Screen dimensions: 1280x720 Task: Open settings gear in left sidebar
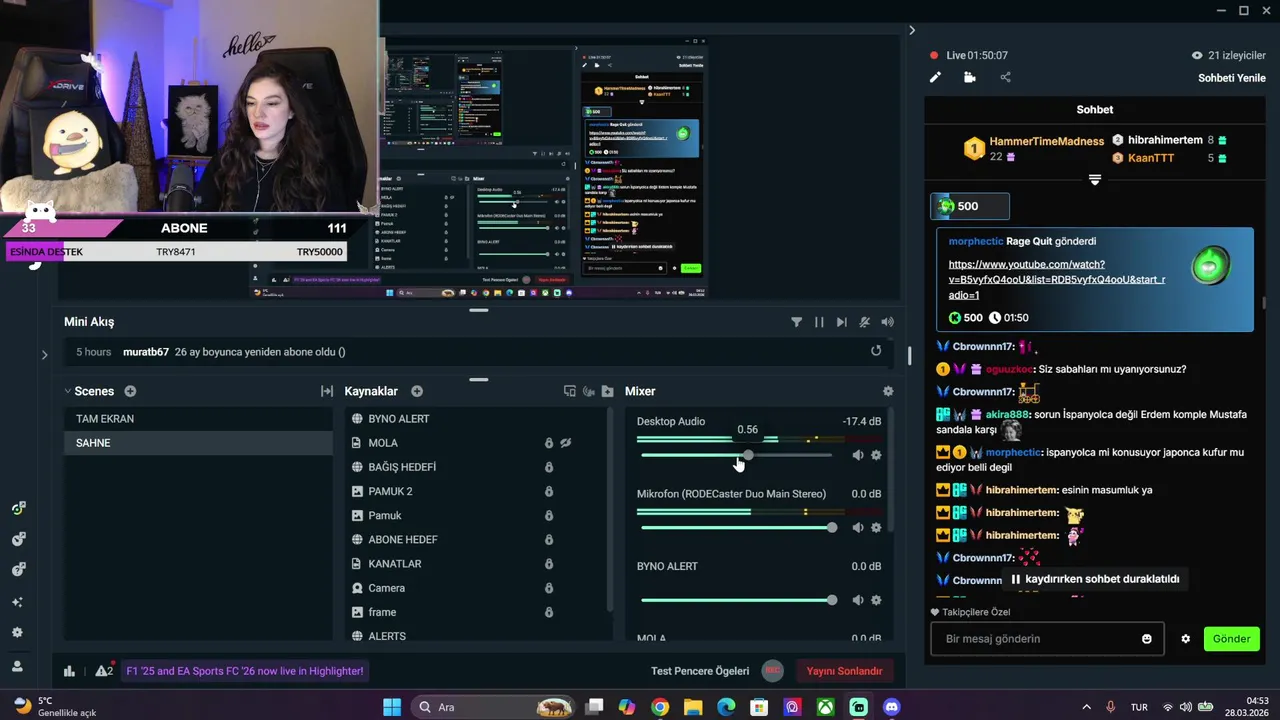[x=17, y=633]
